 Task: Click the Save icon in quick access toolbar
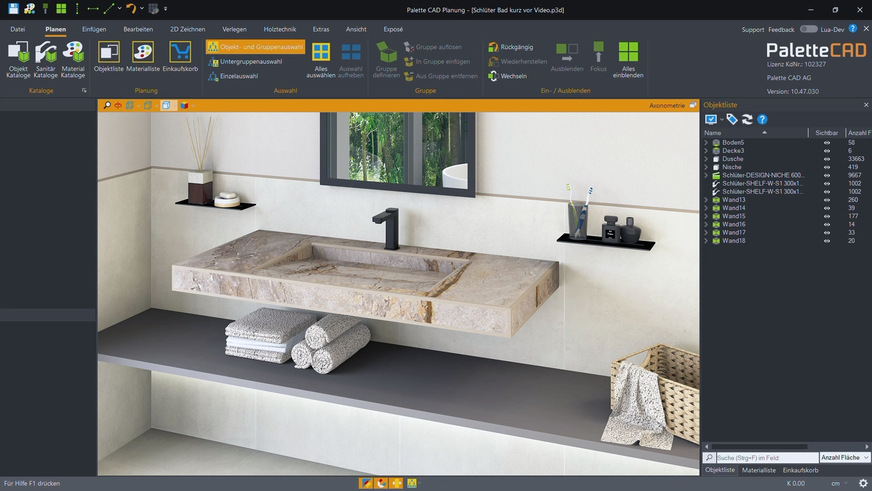click(x=13, y=8)
